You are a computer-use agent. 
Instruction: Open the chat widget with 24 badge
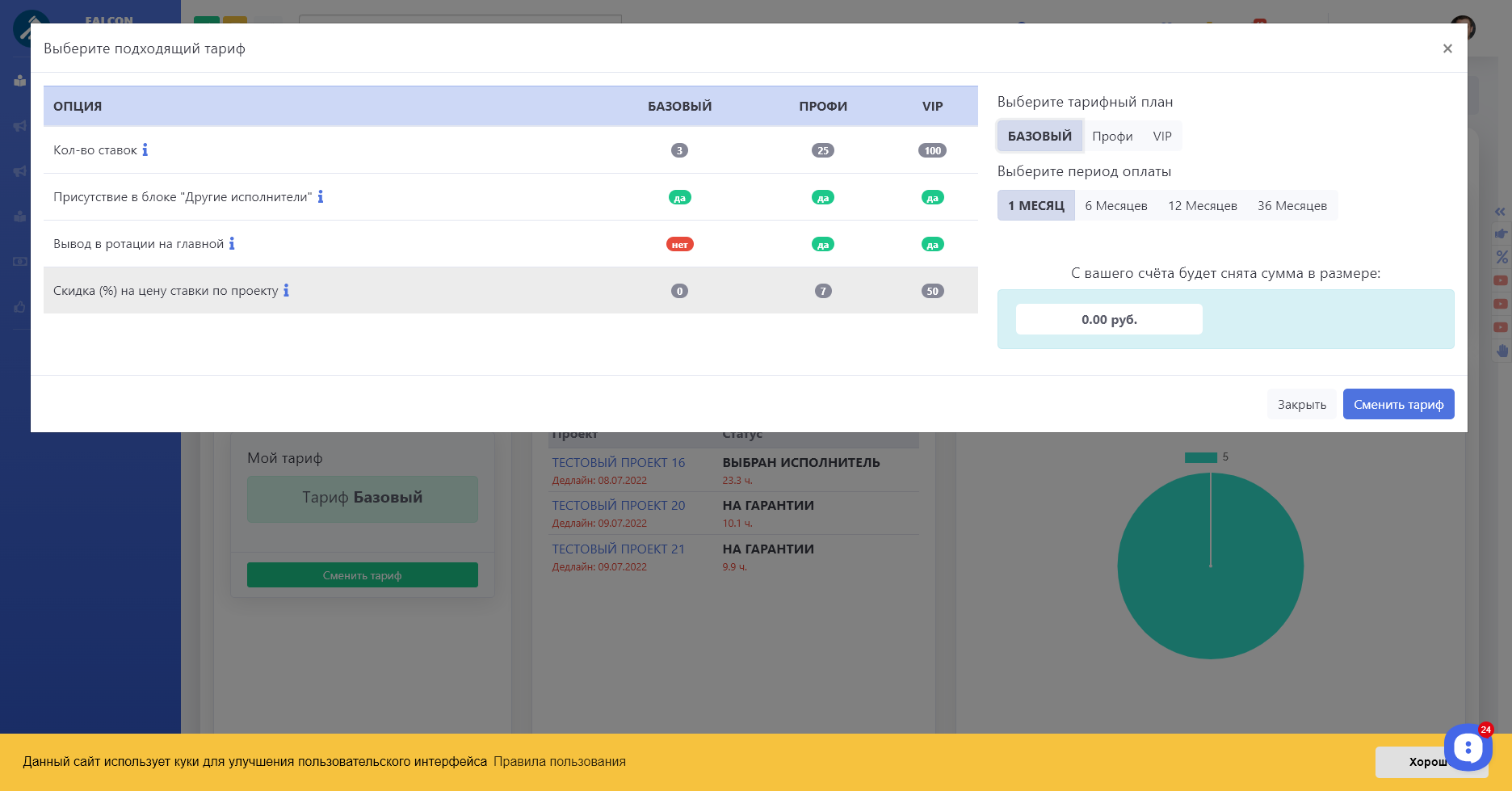(1468, 748)
